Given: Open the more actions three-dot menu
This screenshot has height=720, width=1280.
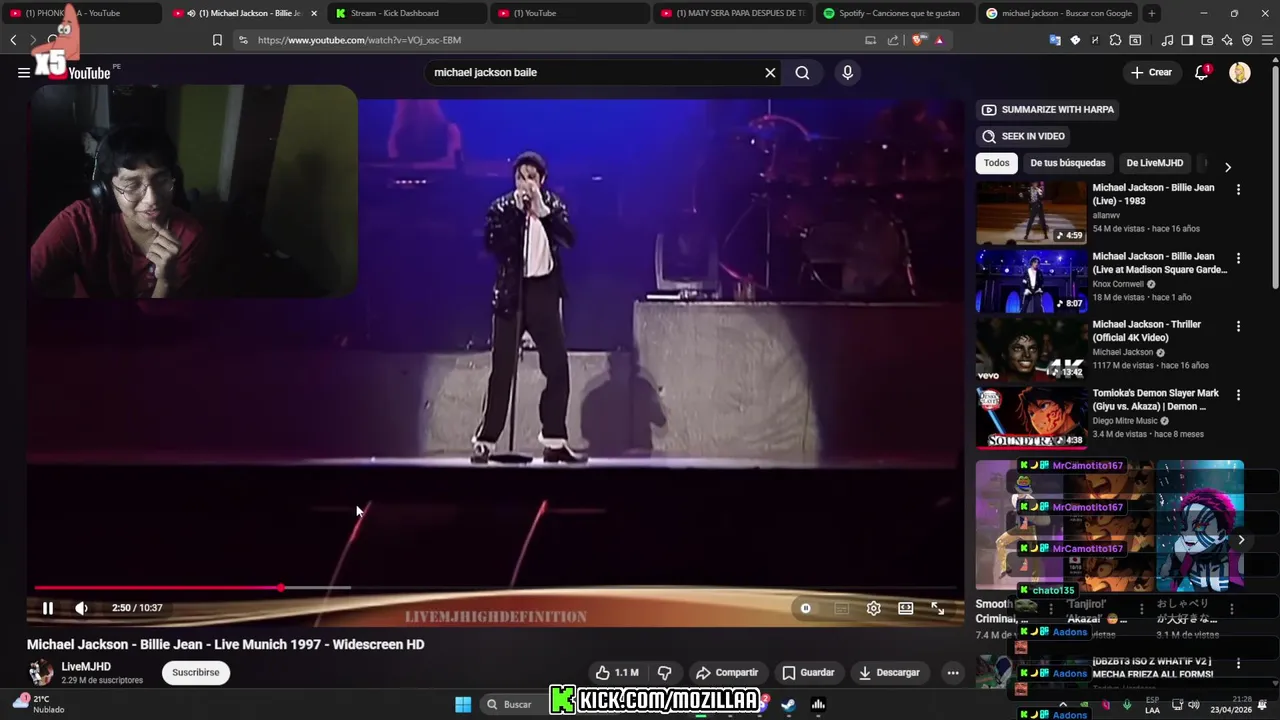Looking at the screenshot, I should click(x=953, y=673).
